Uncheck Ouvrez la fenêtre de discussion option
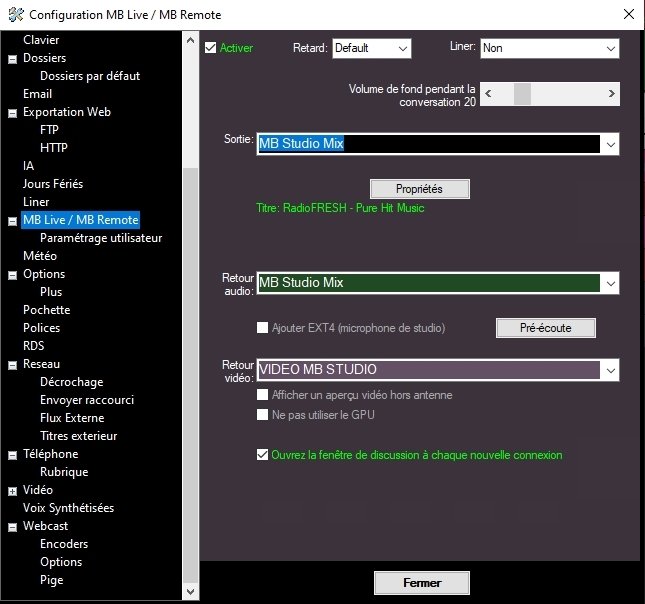Viewport: 645px width, 604px height. tap(263, 455)
